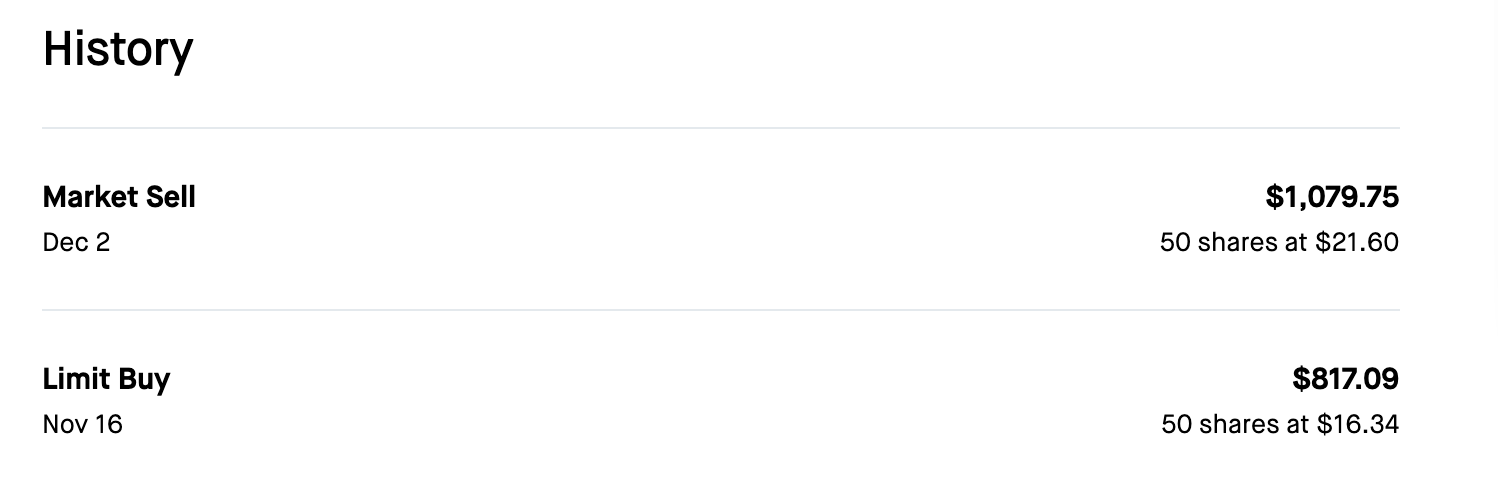This screenshot has width=1498, height=480.
Task: Click the $817.09 buy total
Action: pyautogui.click(x=1345, y=380)
